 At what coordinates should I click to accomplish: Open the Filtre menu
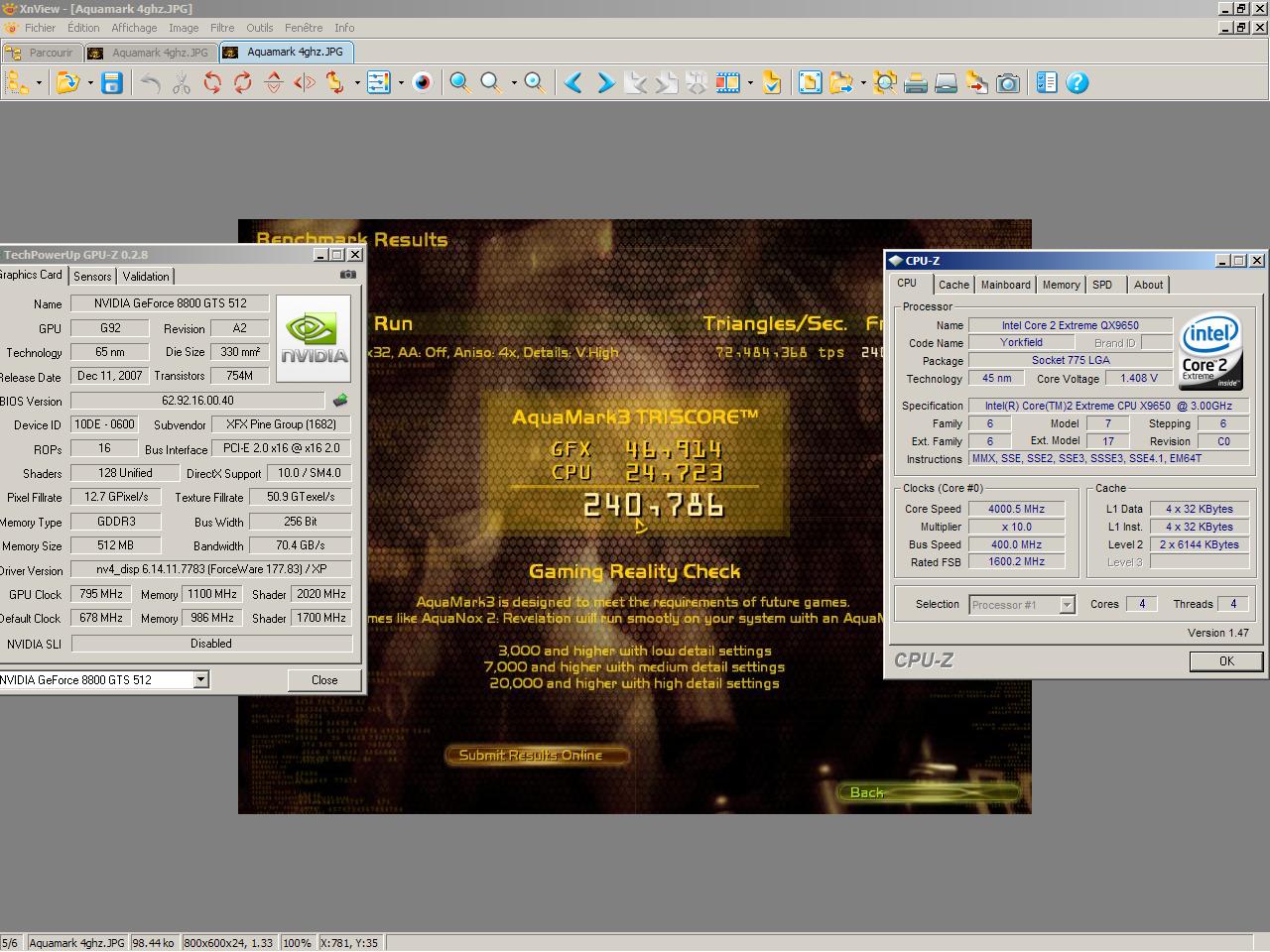click(222, 28)
